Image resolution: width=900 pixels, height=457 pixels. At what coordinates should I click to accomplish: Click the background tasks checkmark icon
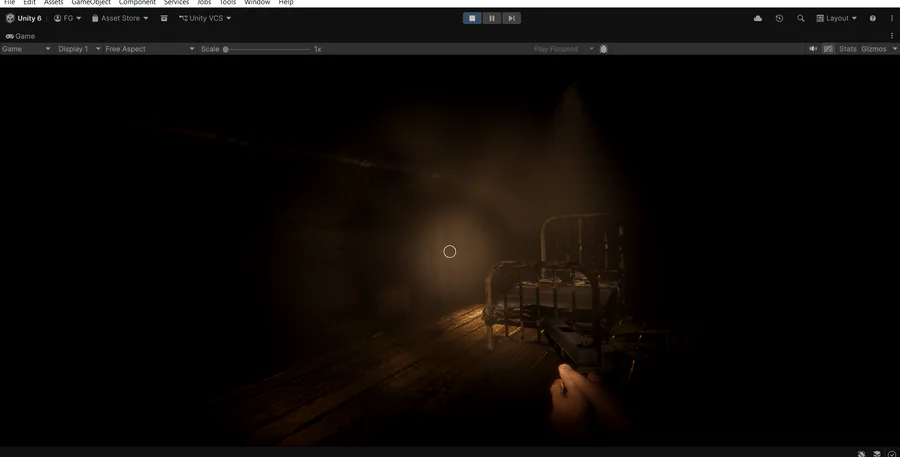pyautogui.click(x=891, y=454)
